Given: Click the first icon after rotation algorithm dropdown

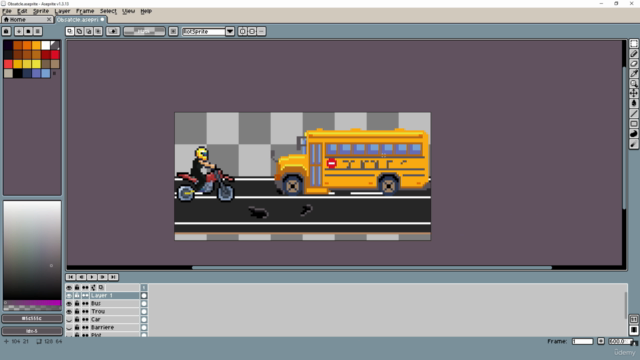Looking at the screenshot, I should coord(242,31).
